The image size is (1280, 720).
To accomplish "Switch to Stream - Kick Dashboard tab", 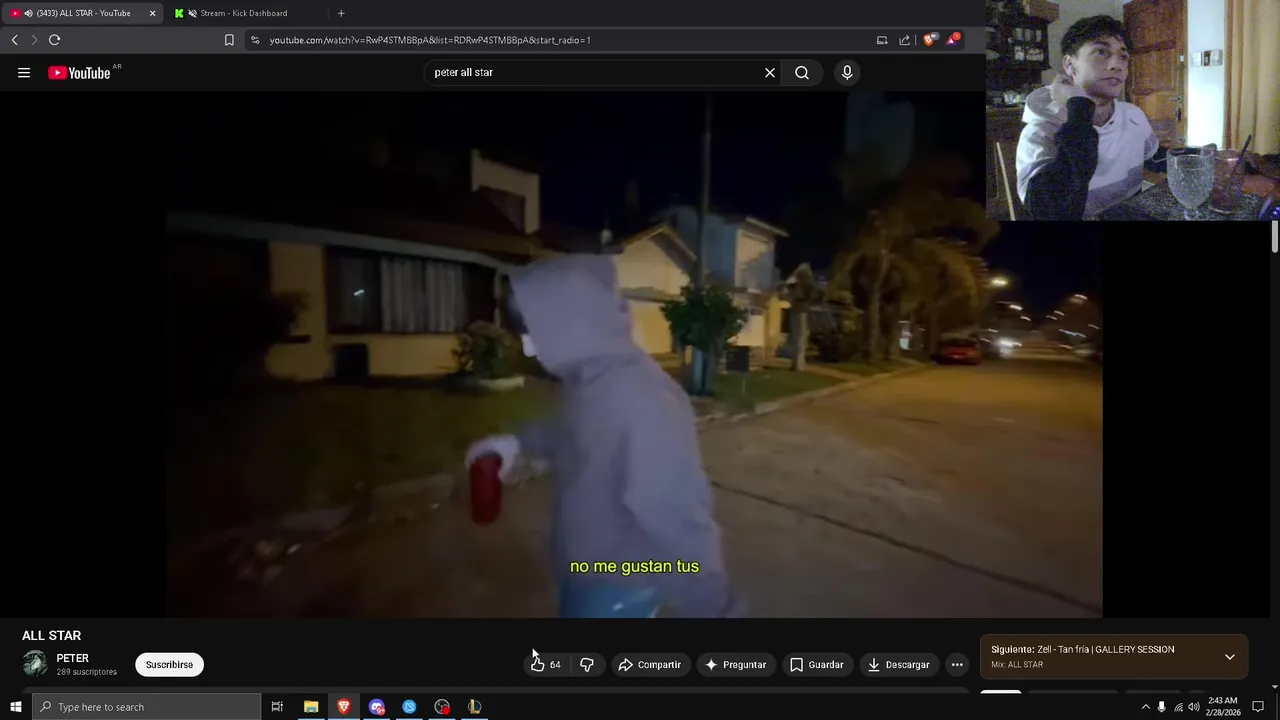I will [243, 13].
